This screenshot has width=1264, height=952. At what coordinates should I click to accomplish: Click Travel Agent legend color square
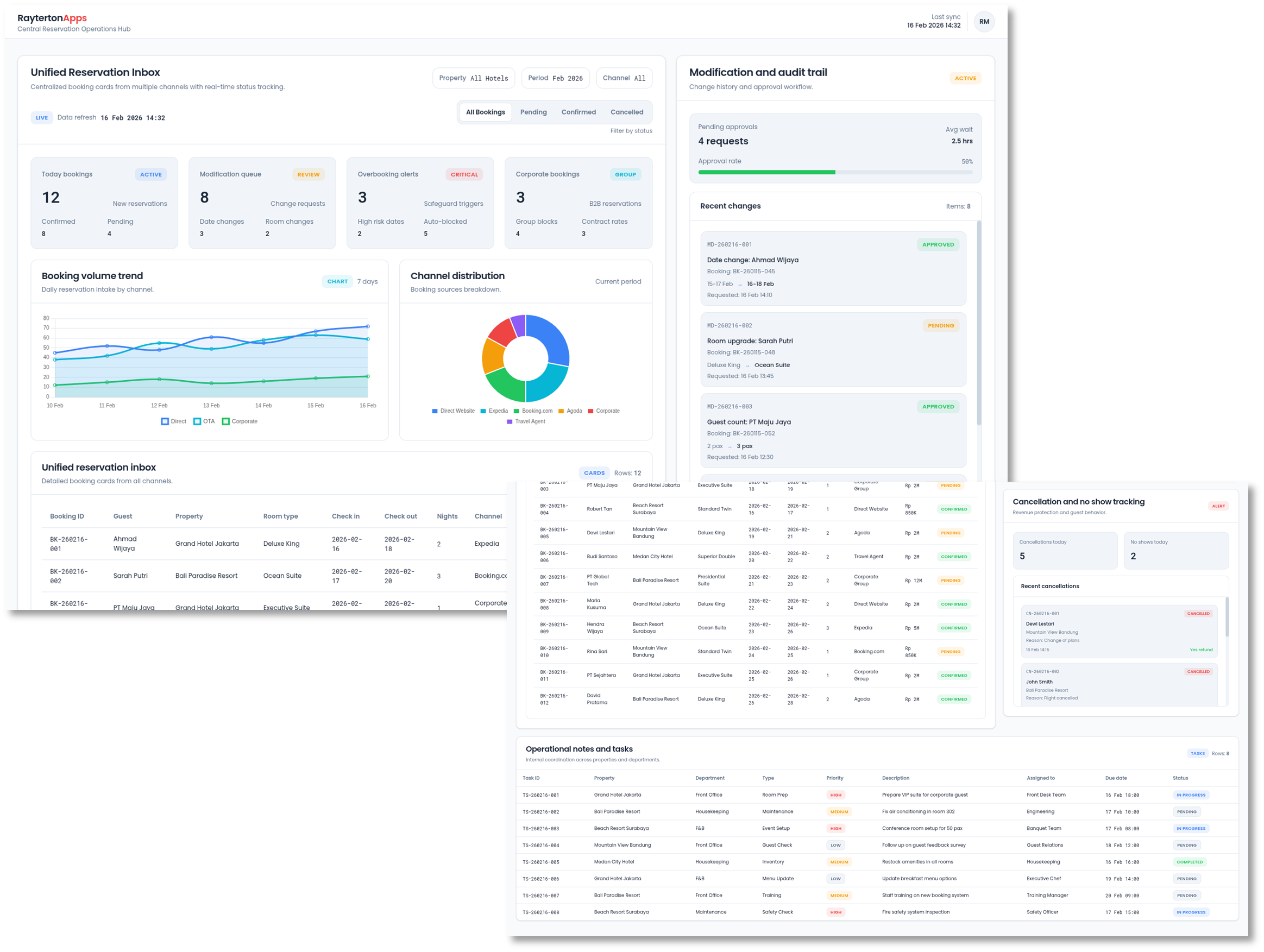point(510,422)
